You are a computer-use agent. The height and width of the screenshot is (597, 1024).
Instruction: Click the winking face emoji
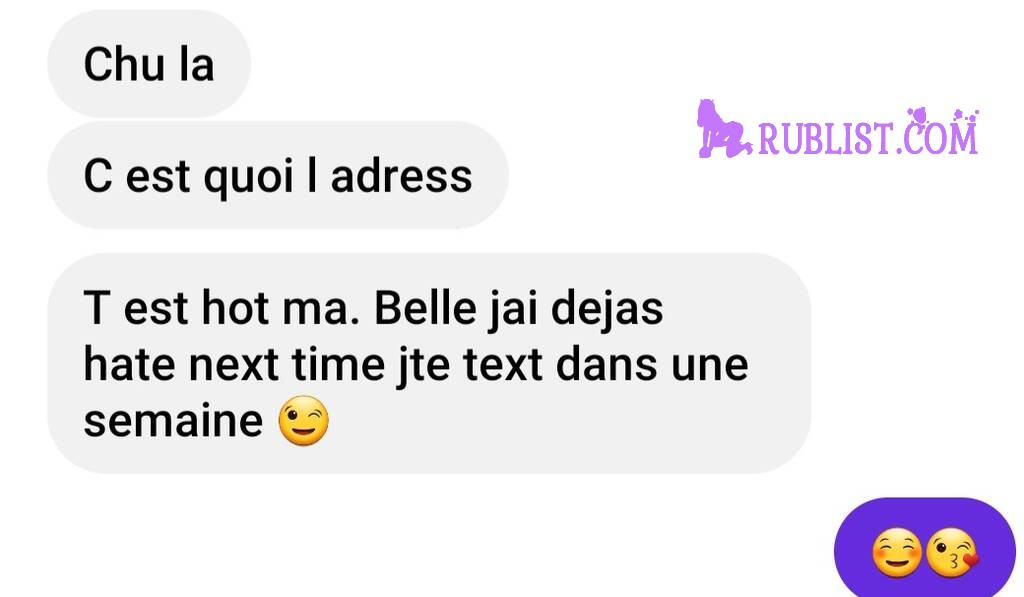[304, 421]
